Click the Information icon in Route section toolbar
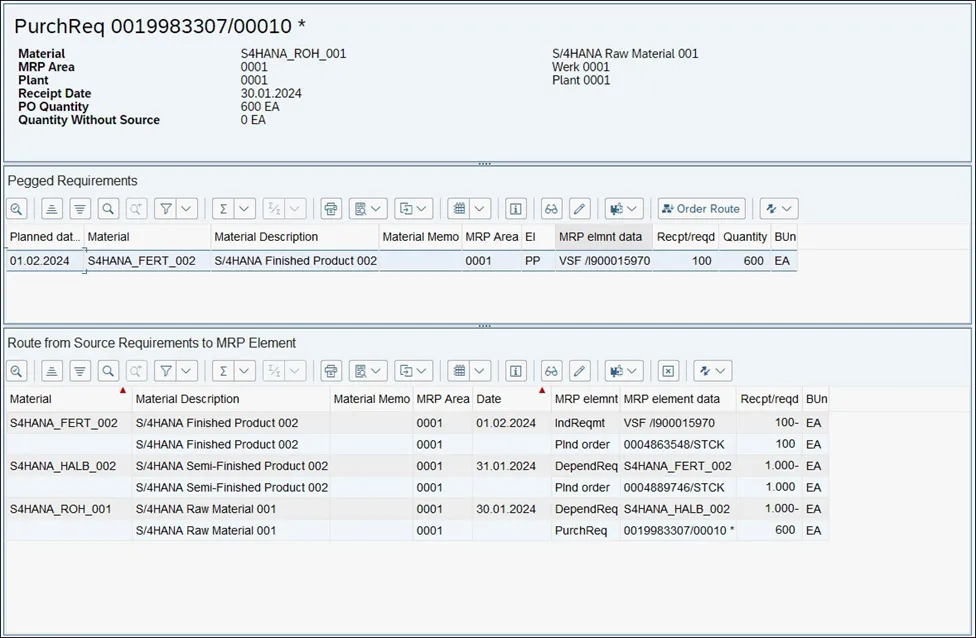 (x=516, y=370)
